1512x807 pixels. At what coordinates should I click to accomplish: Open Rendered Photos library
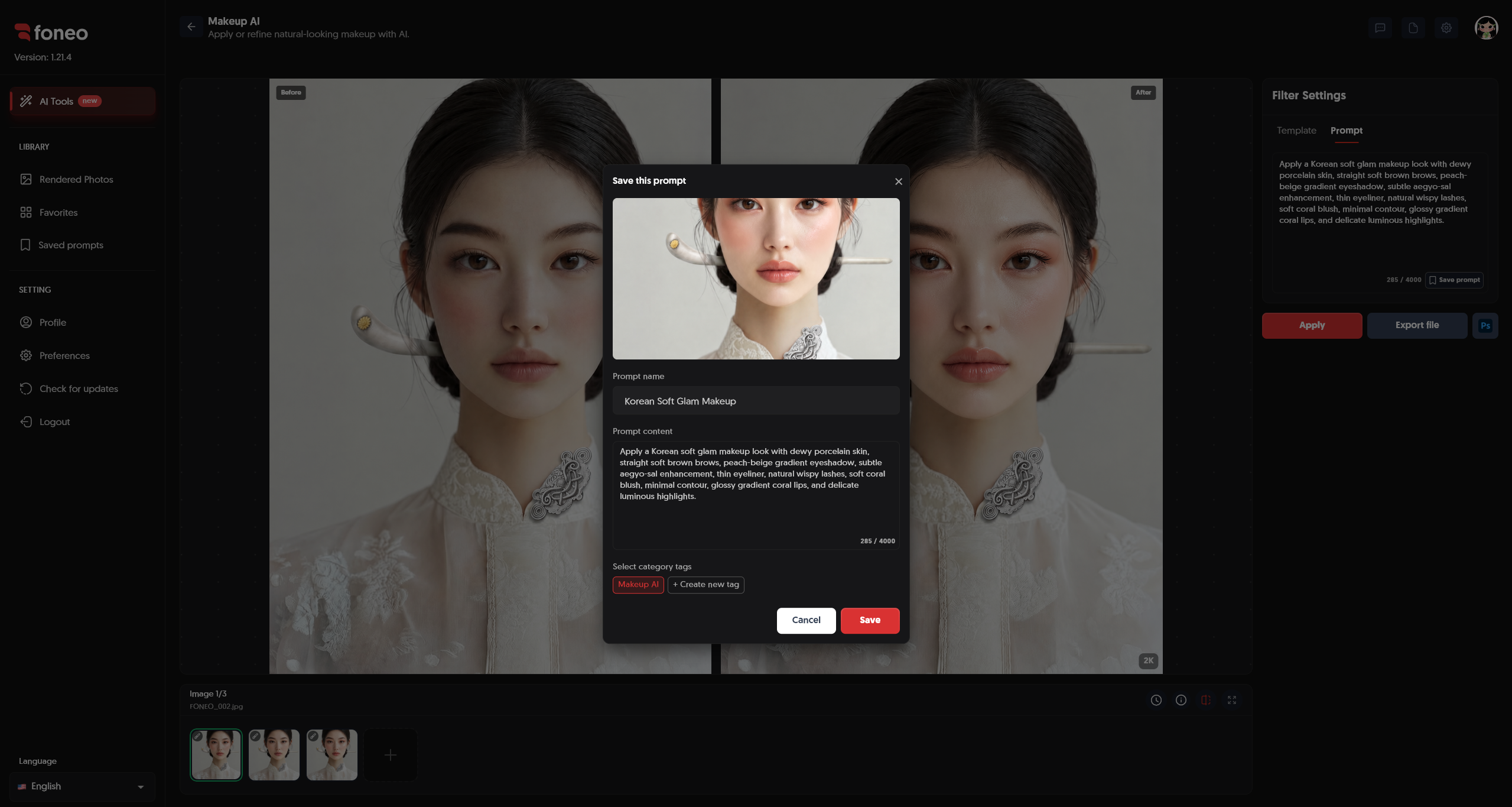click(83, 179)
